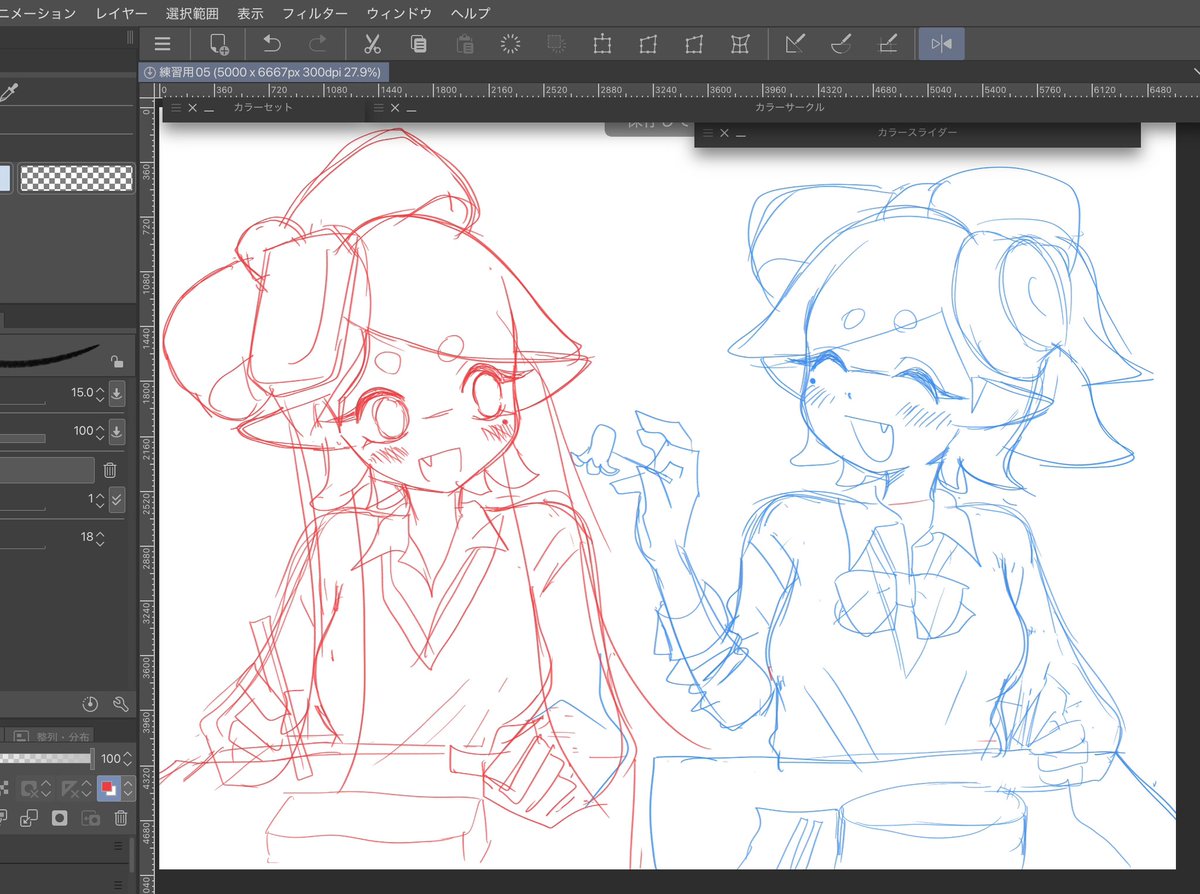This screenshot has height=894, width=1200.
Task: Click the layer opacity checkered slider
Action: pos(46,759)
